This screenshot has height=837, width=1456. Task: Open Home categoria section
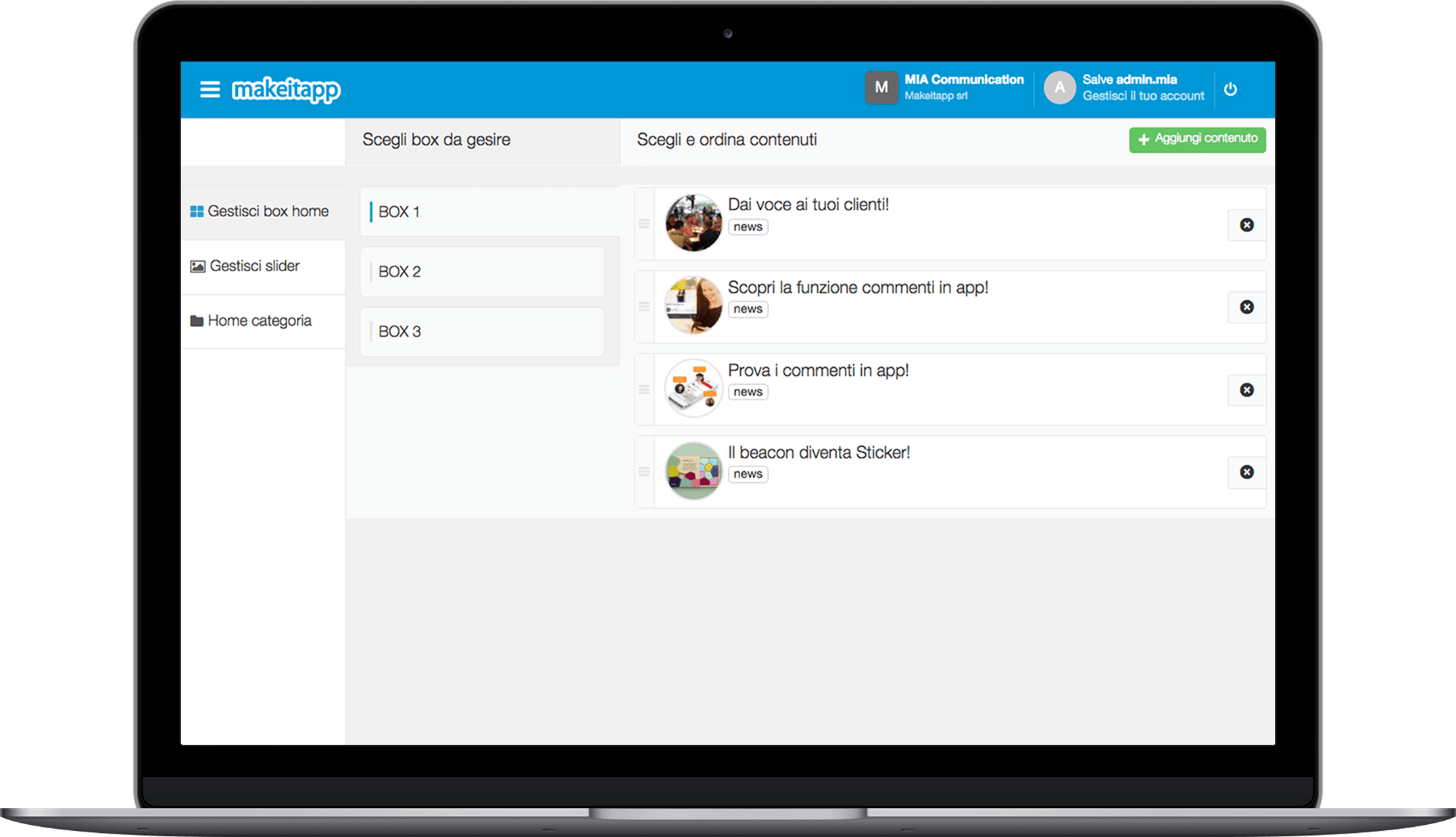(x=262, y=321)
